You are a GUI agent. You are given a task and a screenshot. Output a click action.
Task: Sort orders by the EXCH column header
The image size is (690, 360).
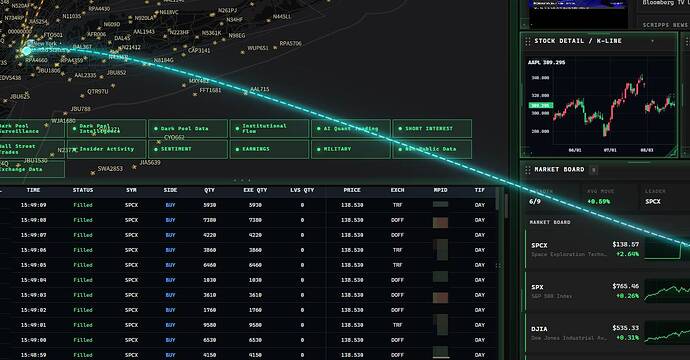pyautogui.click(x=397, y=190)
